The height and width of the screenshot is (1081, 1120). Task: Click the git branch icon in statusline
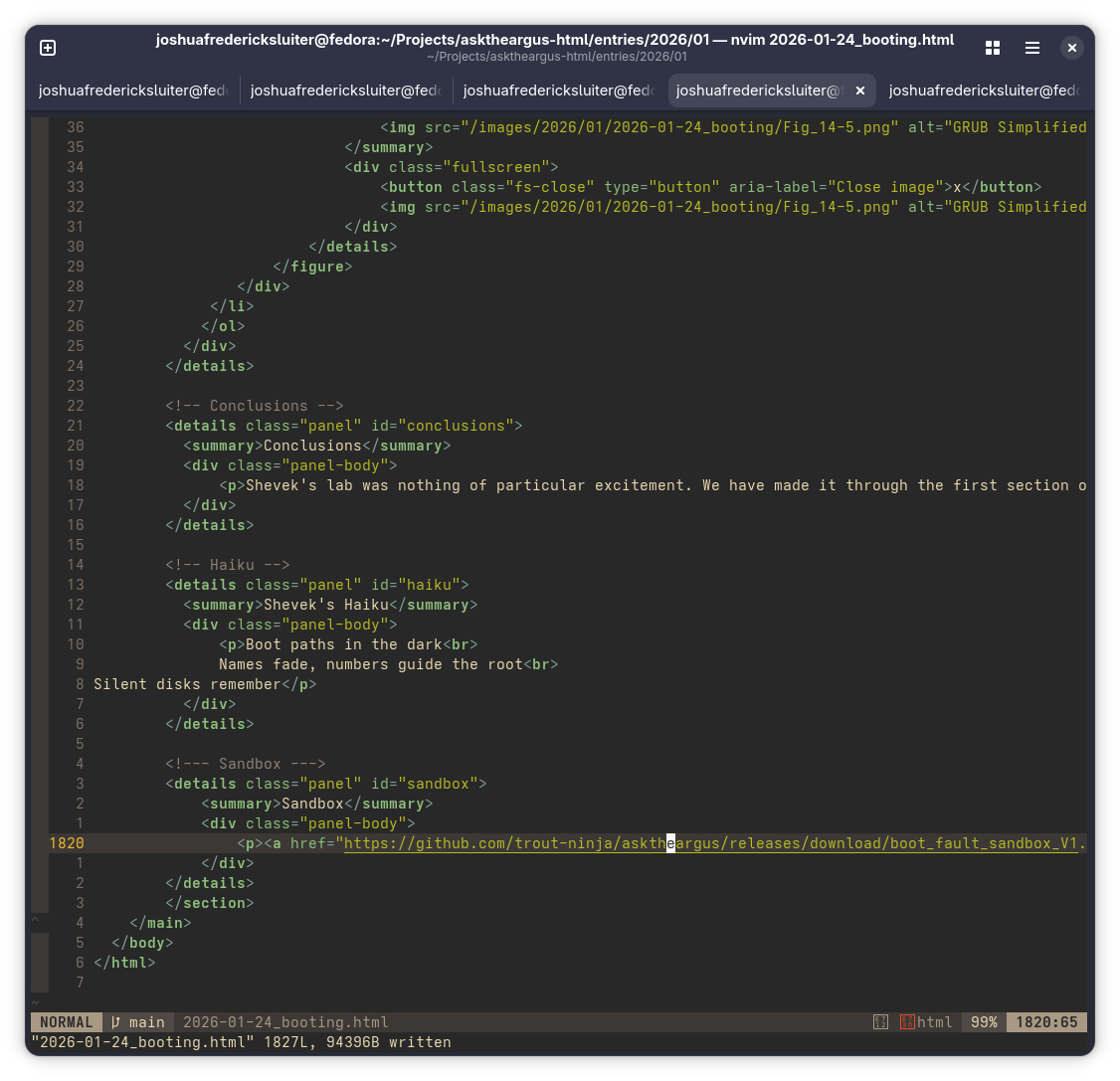point(116,1022)
